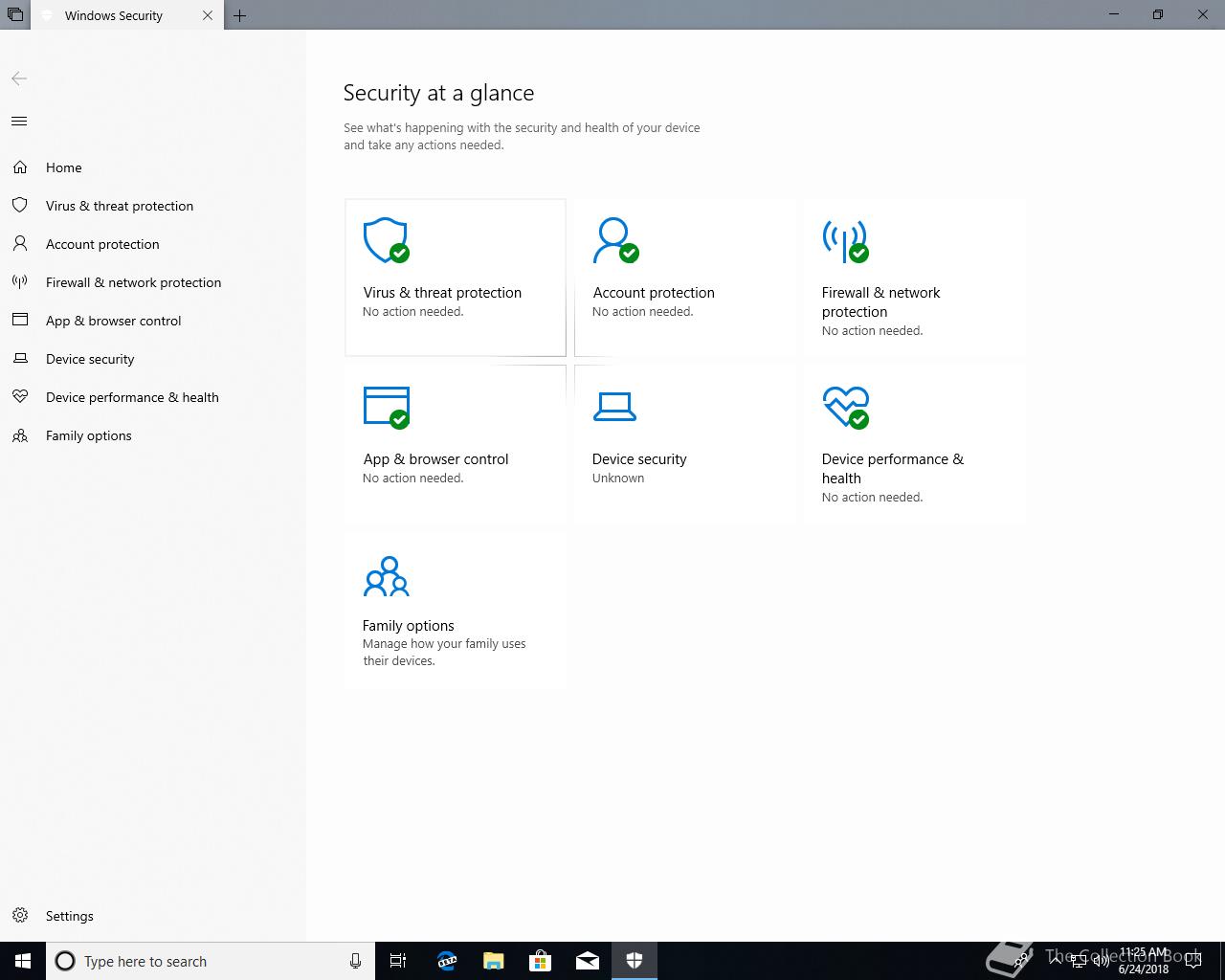Open Device security laptop icon tile

pyautogui.click(x=614, y=407)
